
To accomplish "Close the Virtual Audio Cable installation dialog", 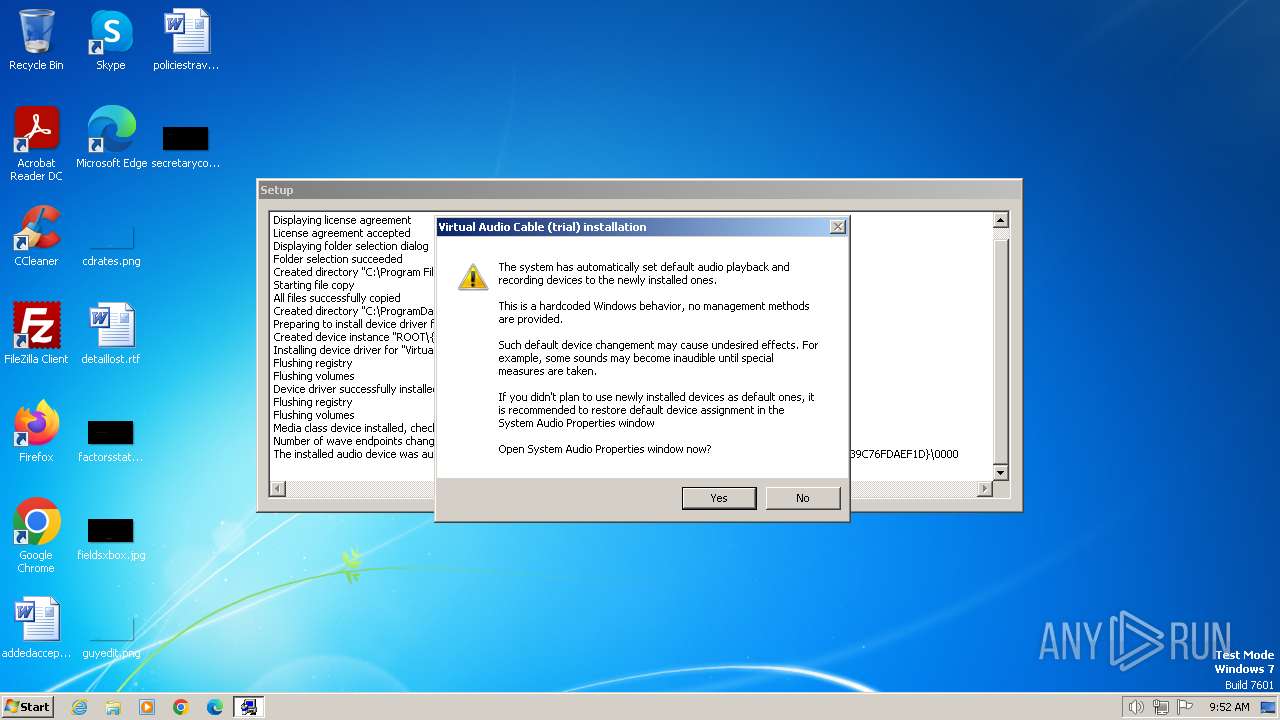I will pyautogui.click(x=838, y=227).
